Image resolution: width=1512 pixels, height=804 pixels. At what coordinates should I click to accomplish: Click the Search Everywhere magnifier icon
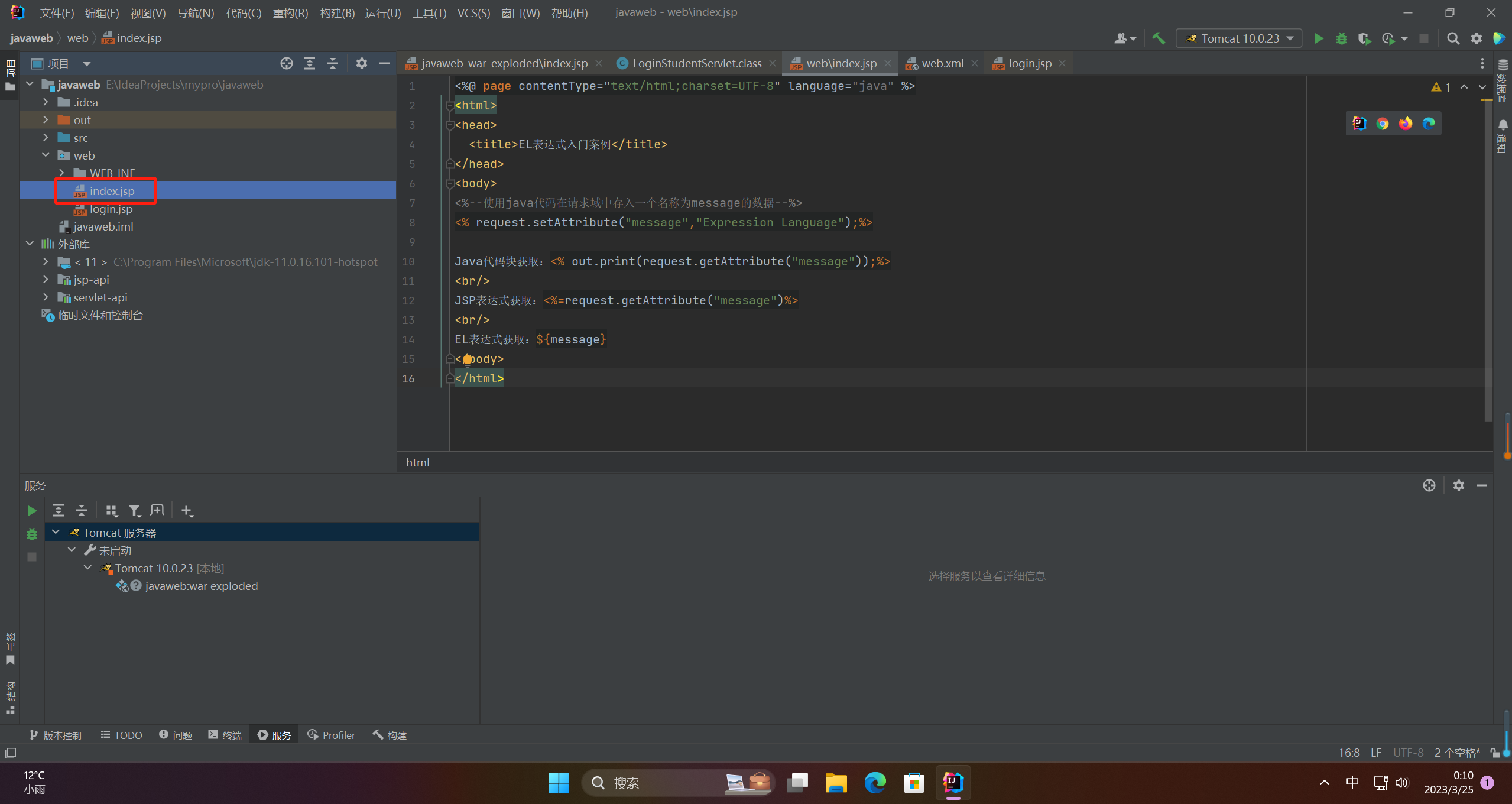click(x=1452, y=38)
